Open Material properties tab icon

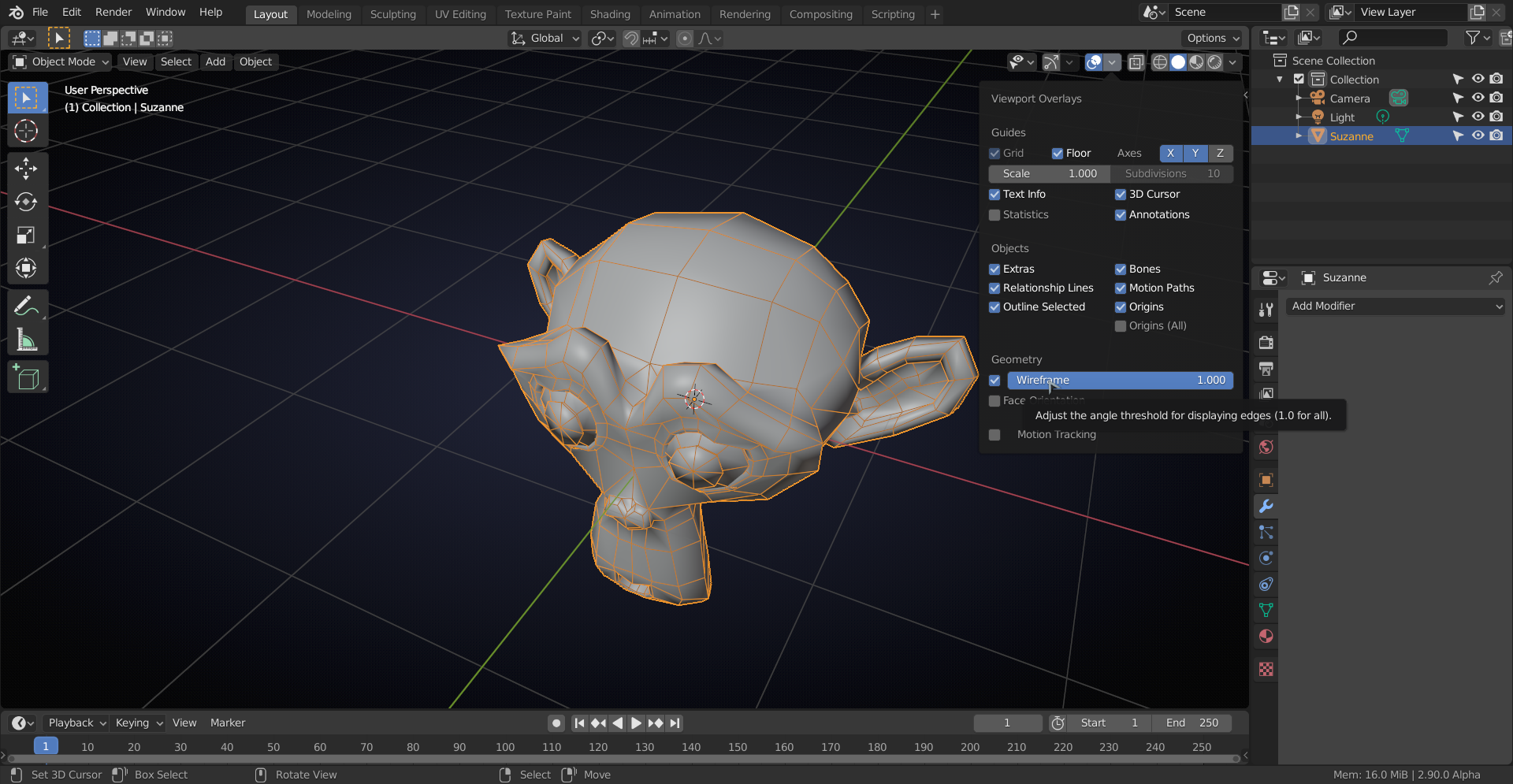tap(1266, 637)
